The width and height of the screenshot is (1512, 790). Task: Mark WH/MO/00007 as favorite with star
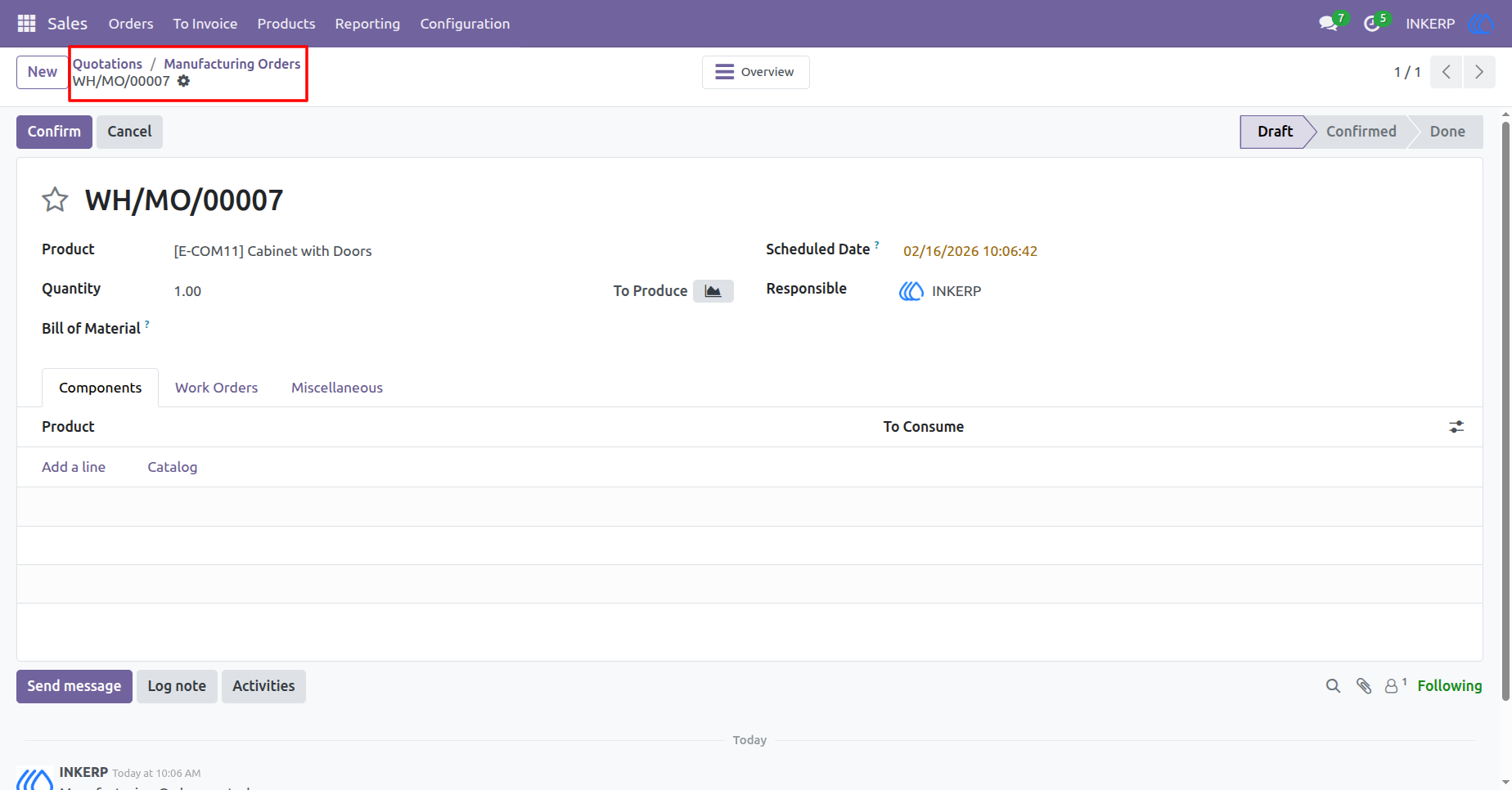point(55,200)
